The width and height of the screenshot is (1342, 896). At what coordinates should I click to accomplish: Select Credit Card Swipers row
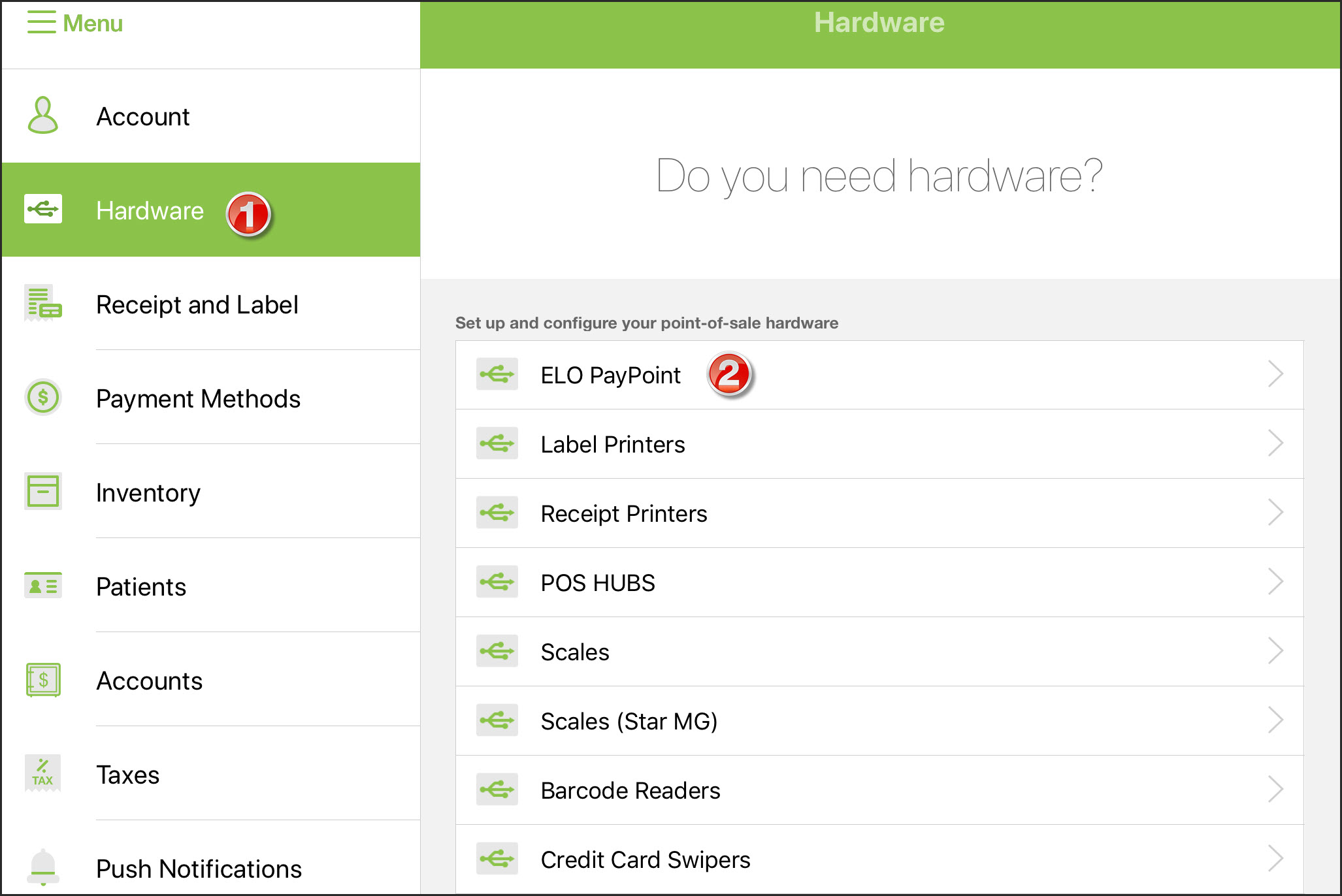[x=645, y=860]
